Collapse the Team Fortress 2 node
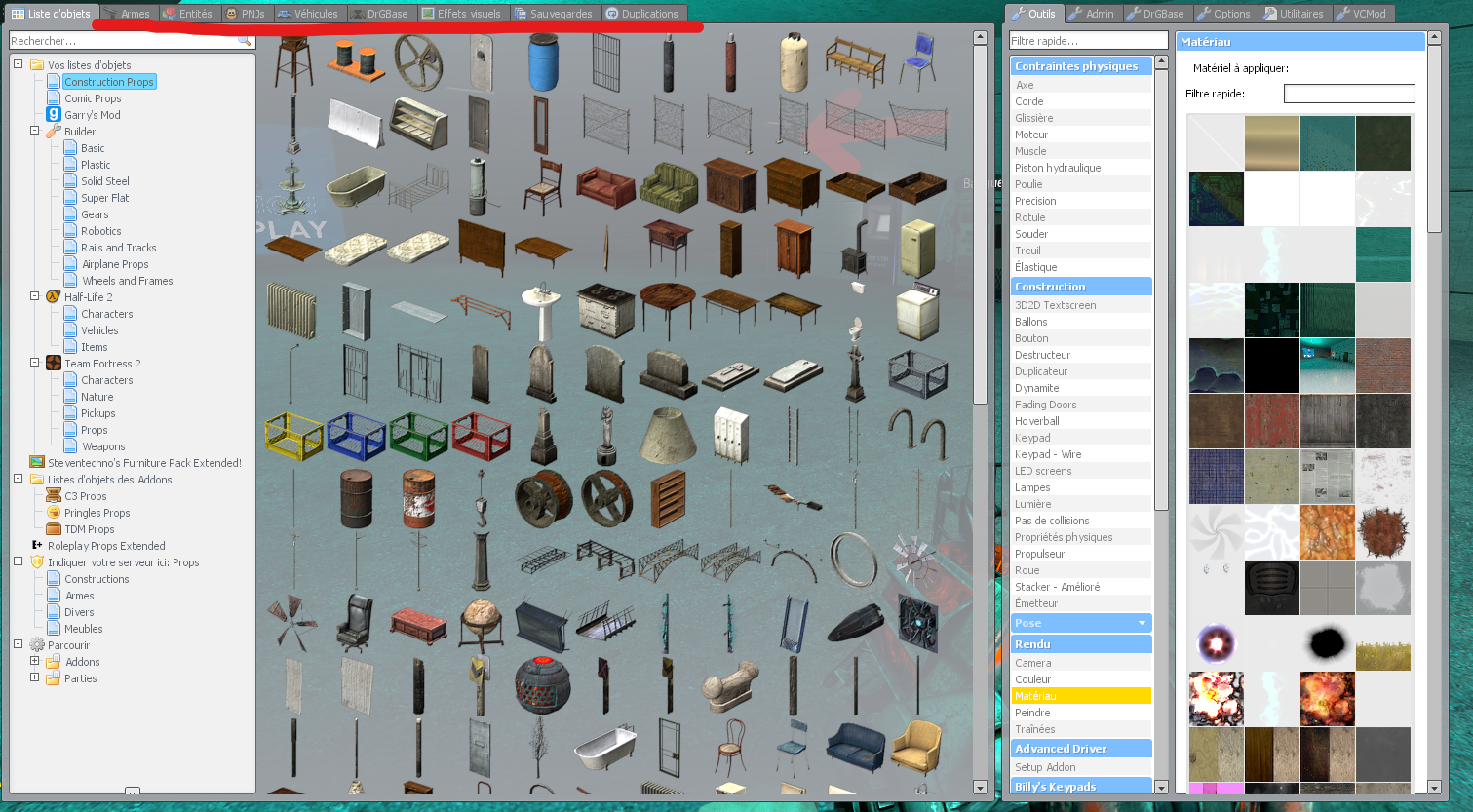The image size is (1473, 812). click(x=35, y=363)
